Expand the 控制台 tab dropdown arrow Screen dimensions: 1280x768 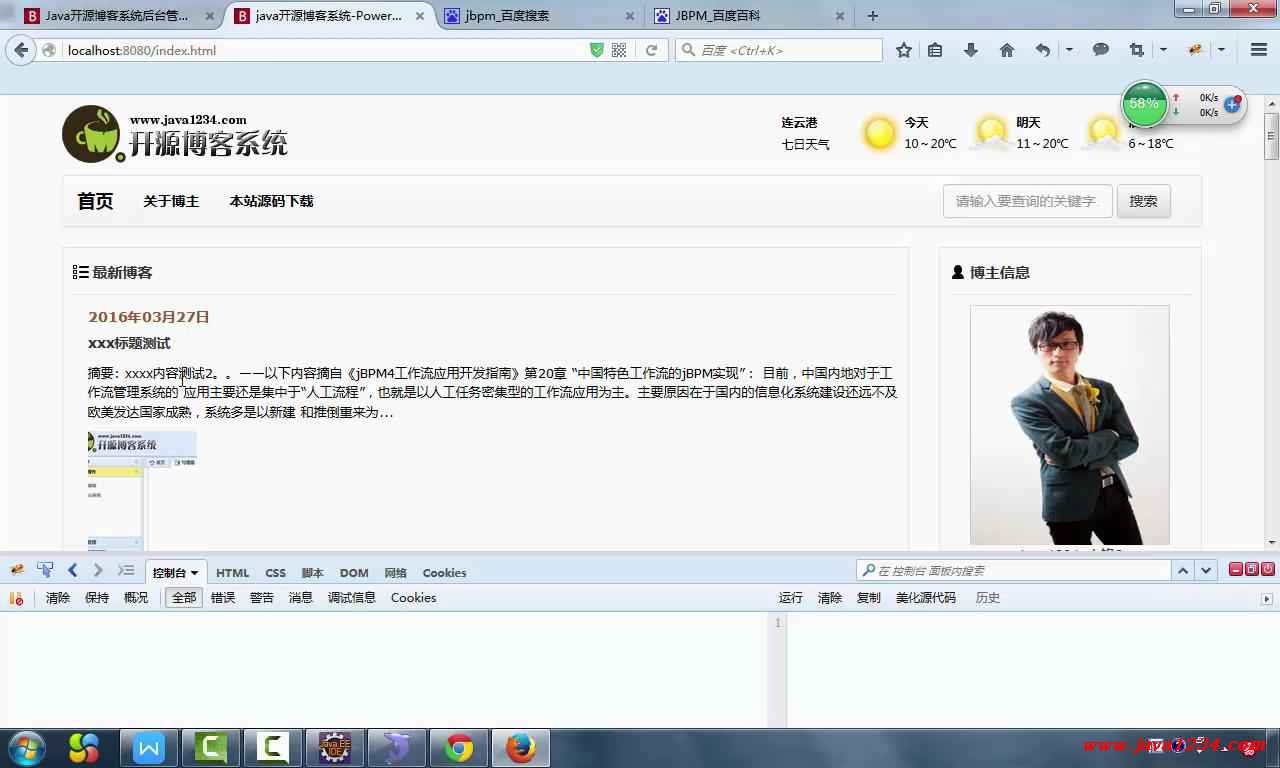click(x=195, y=573)
